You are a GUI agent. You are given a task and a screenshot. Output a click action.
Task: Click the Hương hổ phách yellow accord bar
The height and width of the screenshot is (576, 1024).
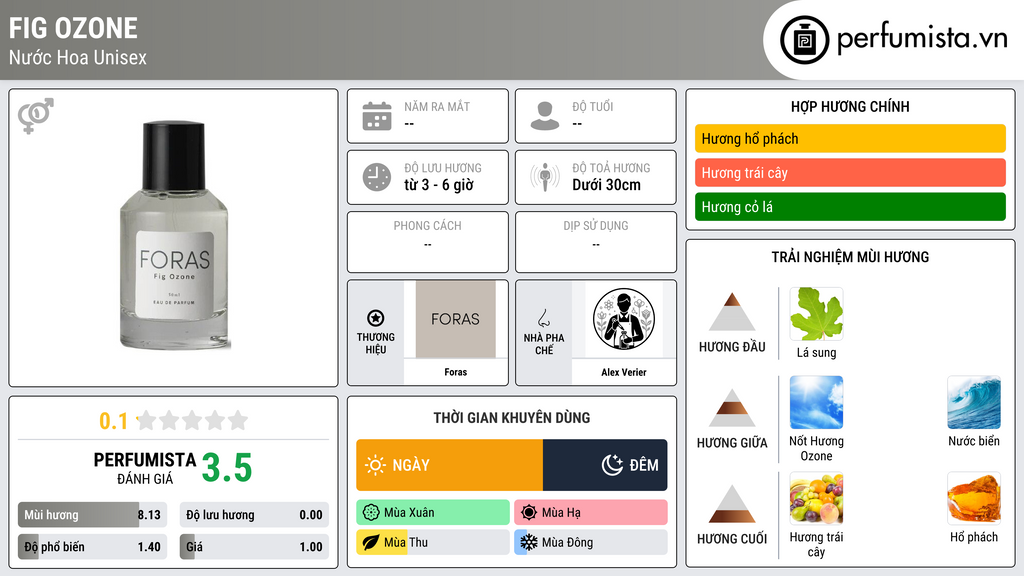[x=850, y=138]
